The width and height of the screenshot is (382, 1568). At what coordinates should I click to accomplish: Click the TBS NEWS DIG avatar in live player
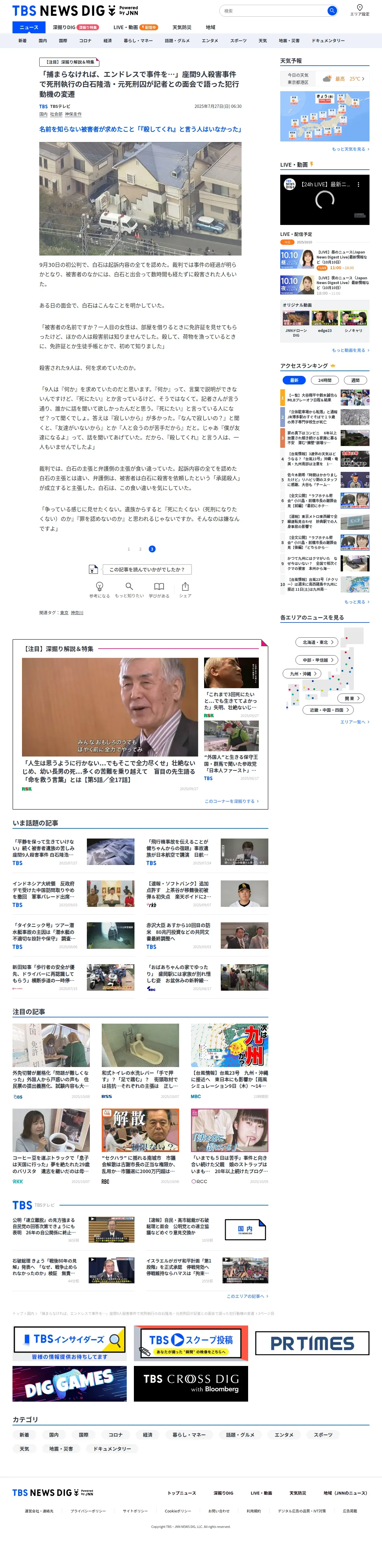(290, 184)
